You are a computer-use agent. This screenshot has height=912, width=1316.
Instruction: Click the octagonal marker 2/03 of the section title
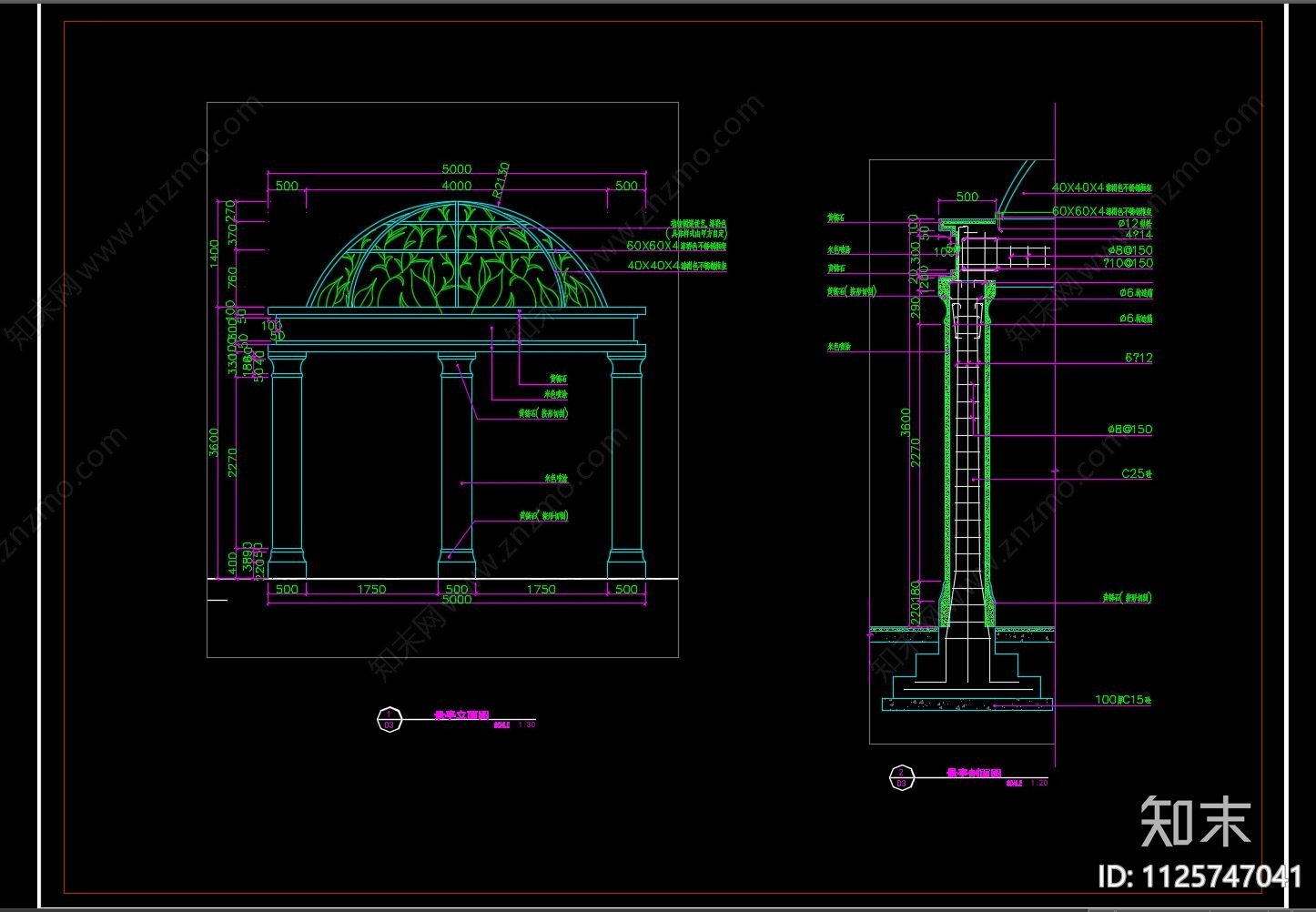[x=901, y=777]
